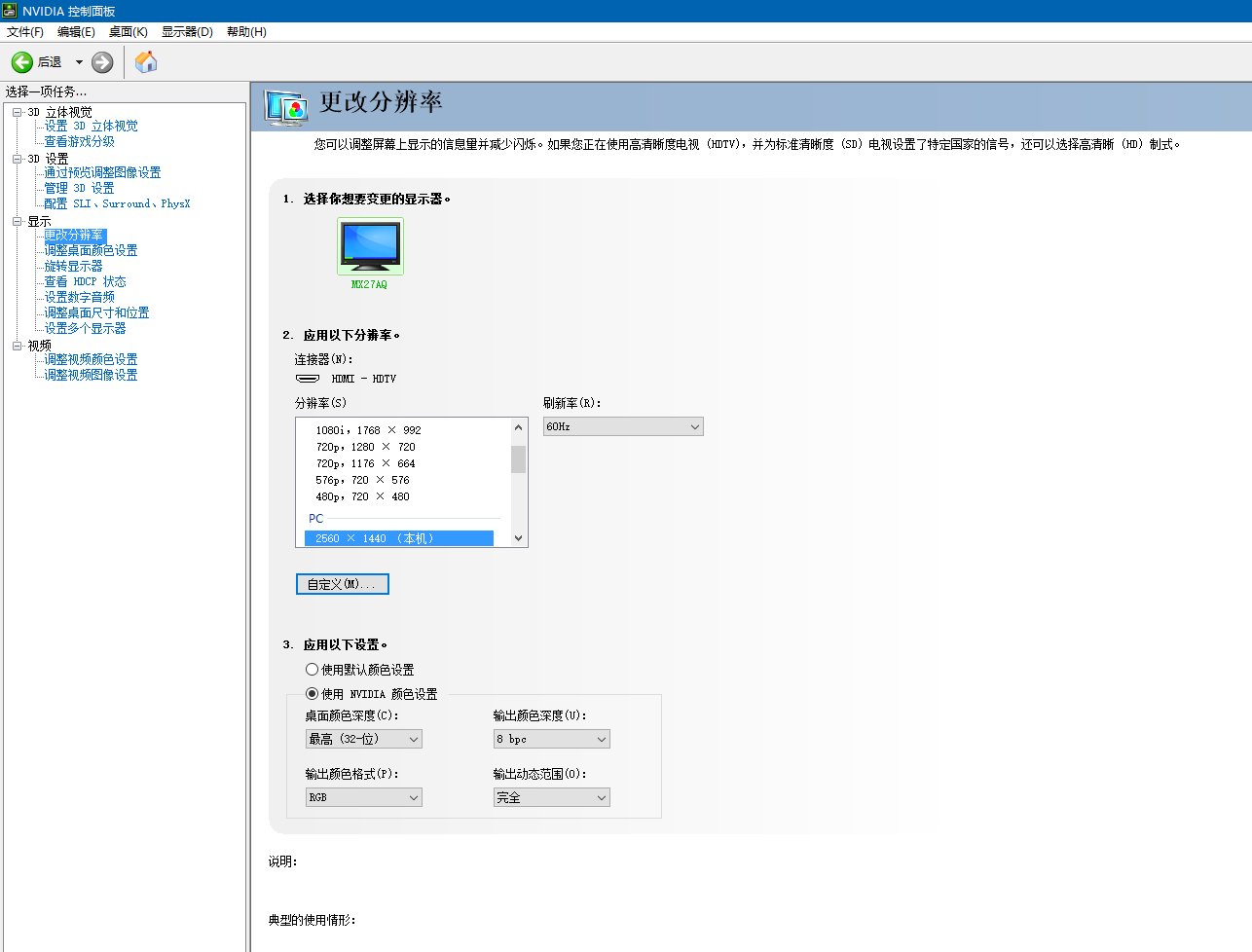Open 管理 3D 设置 link
Screen dimensions: 1252x952
[x=79, y=189]
